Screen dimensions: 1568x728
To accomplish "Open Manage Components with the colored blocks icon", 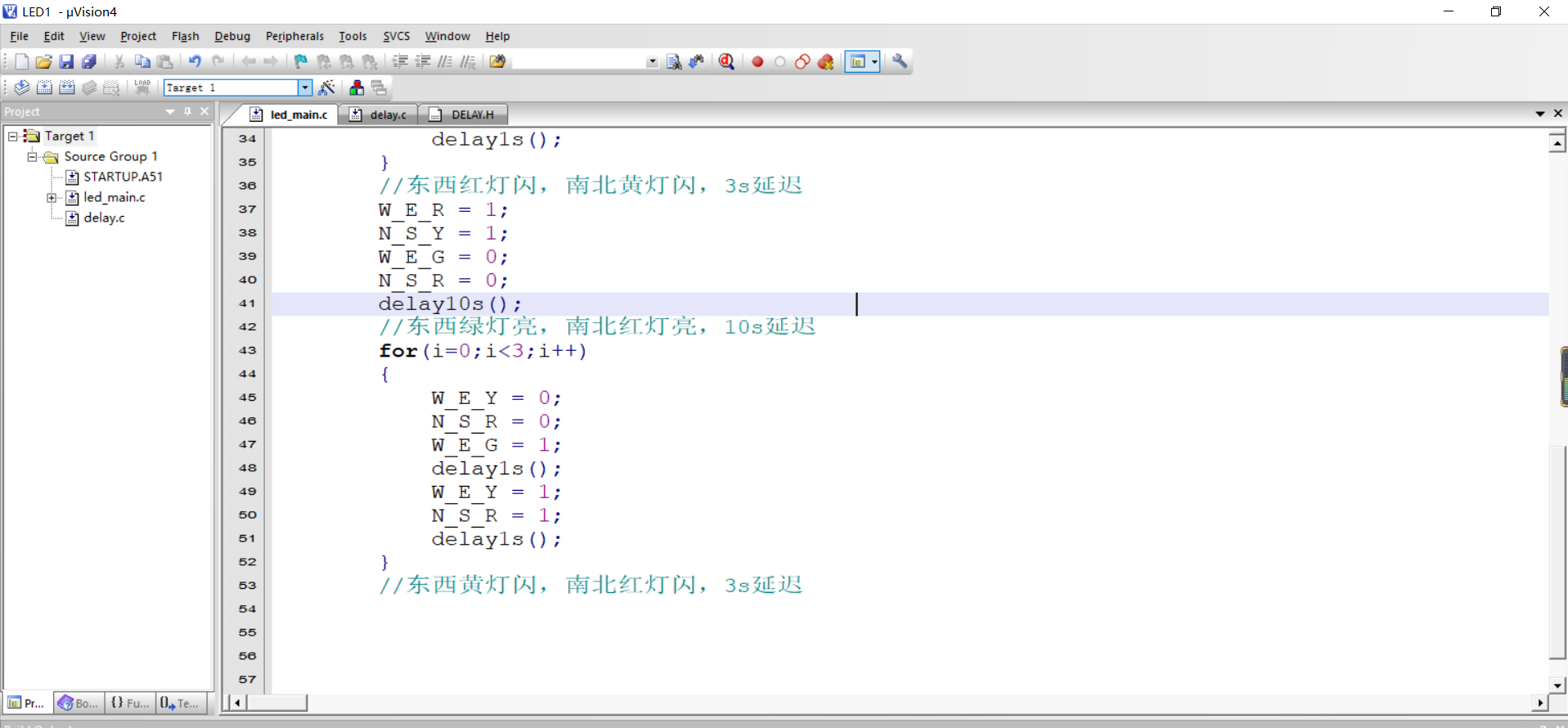I will (357, 88).
